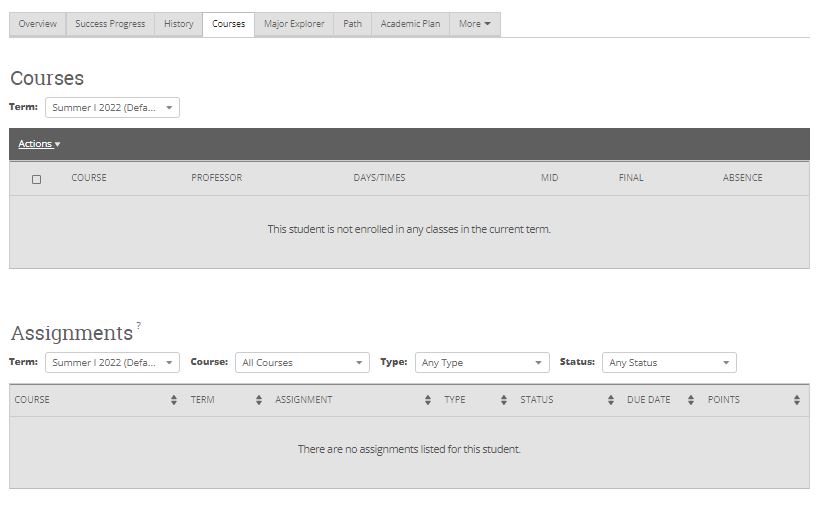Viewport: 818px width, 529px height.
Task: Sort by Due Date column icon
Action: [x=691, y=400]
